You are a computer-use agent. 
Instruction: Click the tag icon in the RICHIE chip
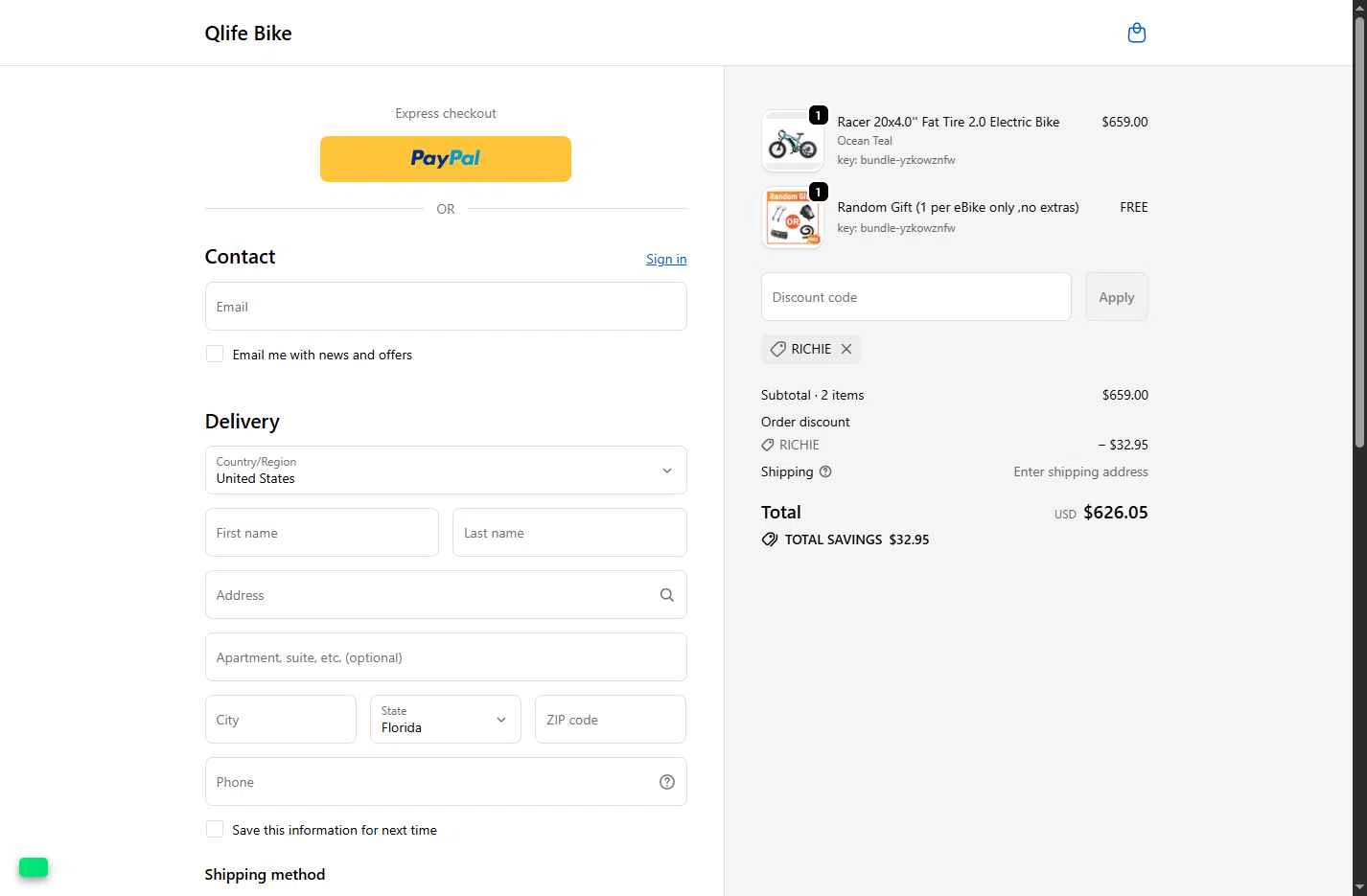coord(777,349)
